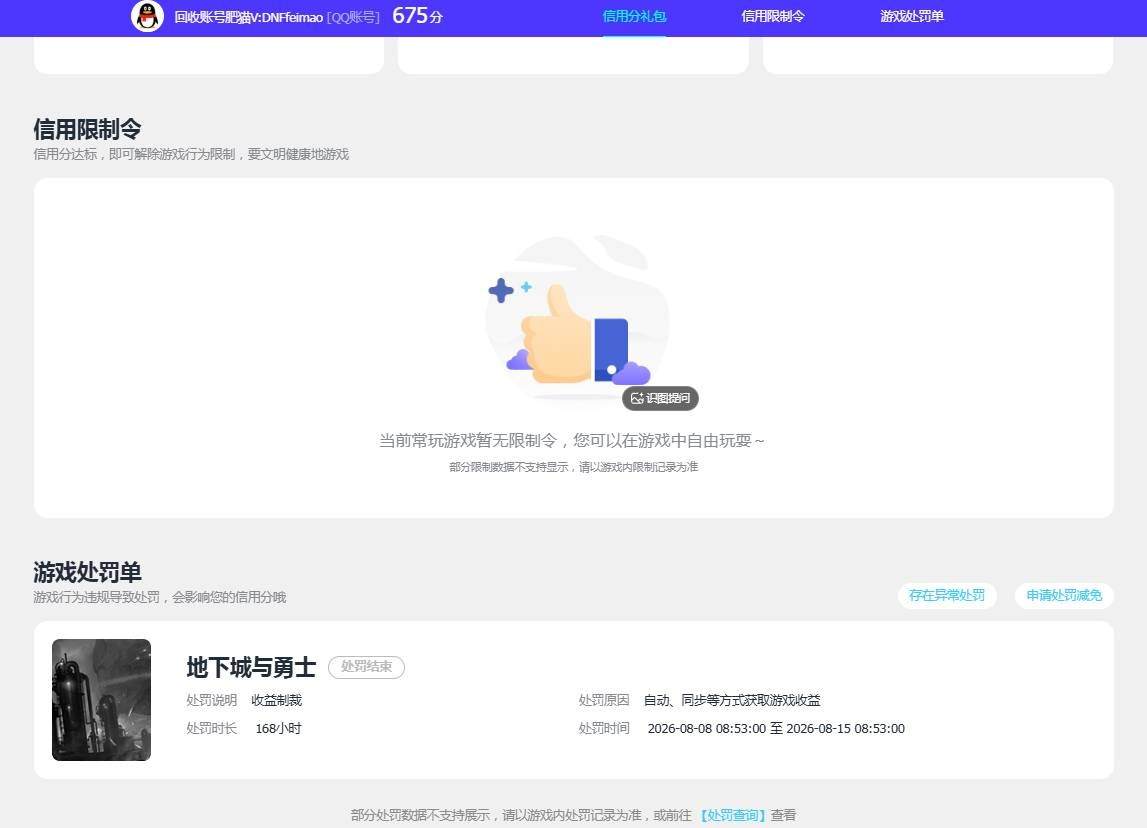
Task: Click the 申请处罚减免 button
Action: pyautogui.click(x=1064, y=595)
